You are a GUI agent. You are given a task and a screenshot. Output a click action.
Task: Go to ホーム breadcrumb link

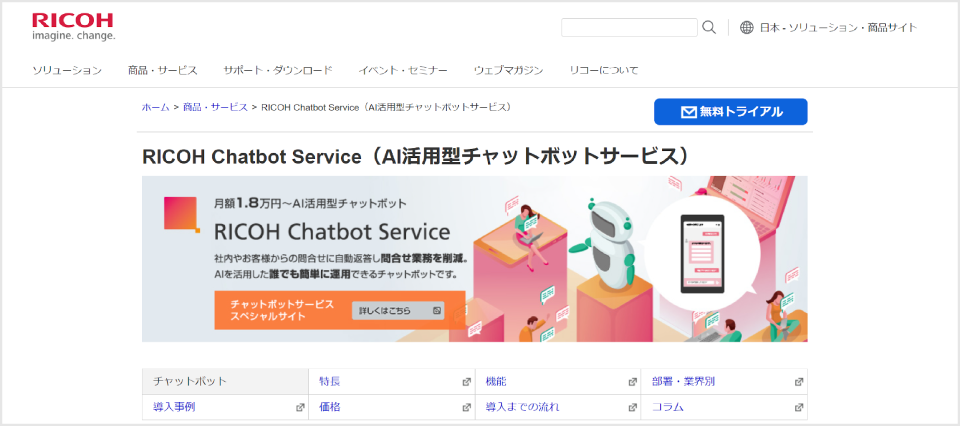(x=156, y=107)
